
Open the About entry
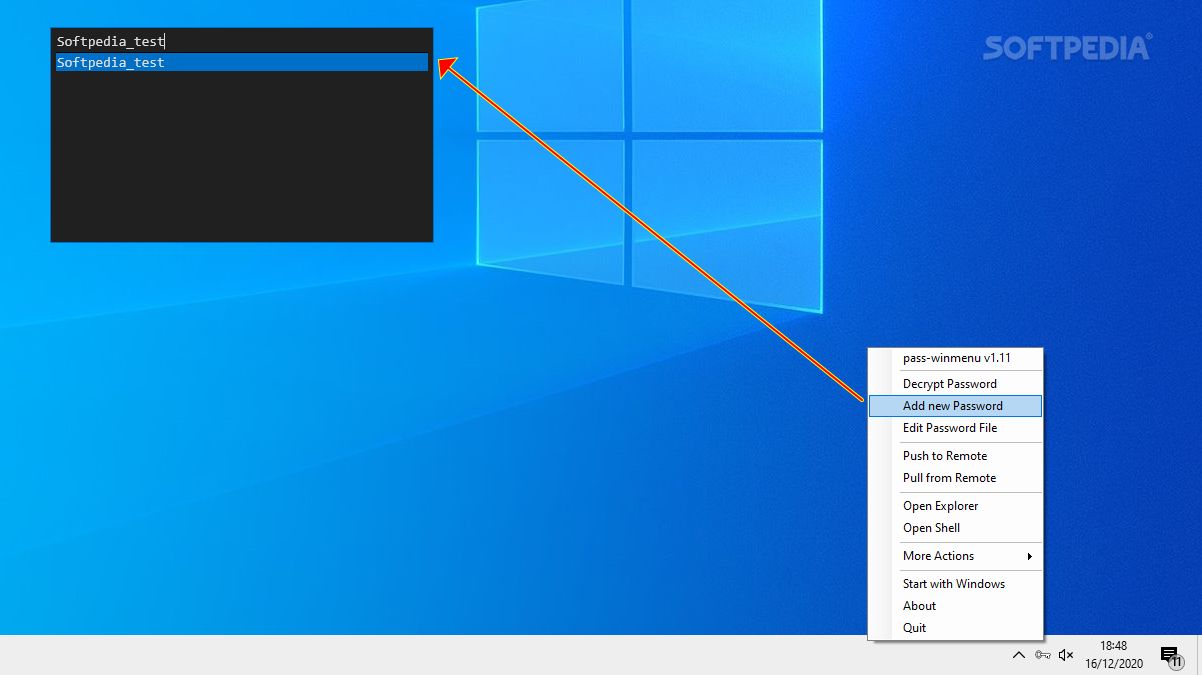pyautogui.click(x=955, y=606)
